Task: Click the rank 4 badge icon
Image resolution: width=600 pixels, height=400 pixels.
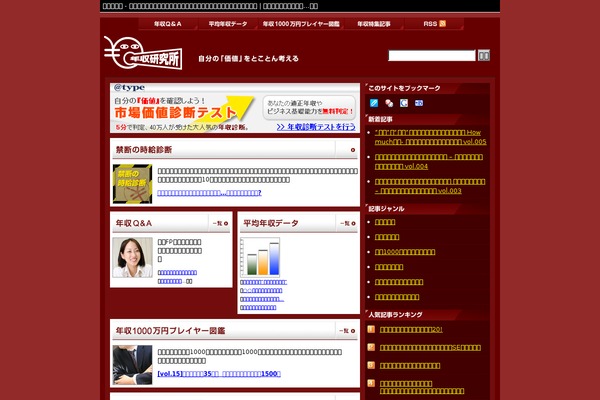Action: 371,383
